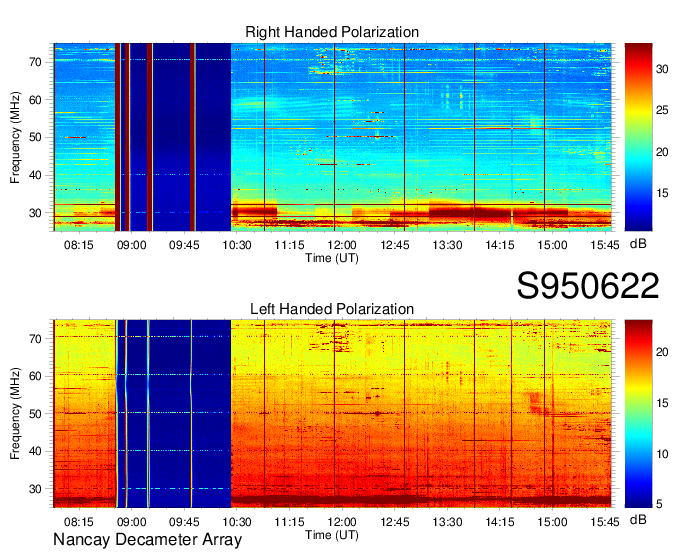Click the 40 MHz tick on Right Handed frequency axis
This screenshot has width=680, height=552.
pyautogui.click(x=36, y=176)
